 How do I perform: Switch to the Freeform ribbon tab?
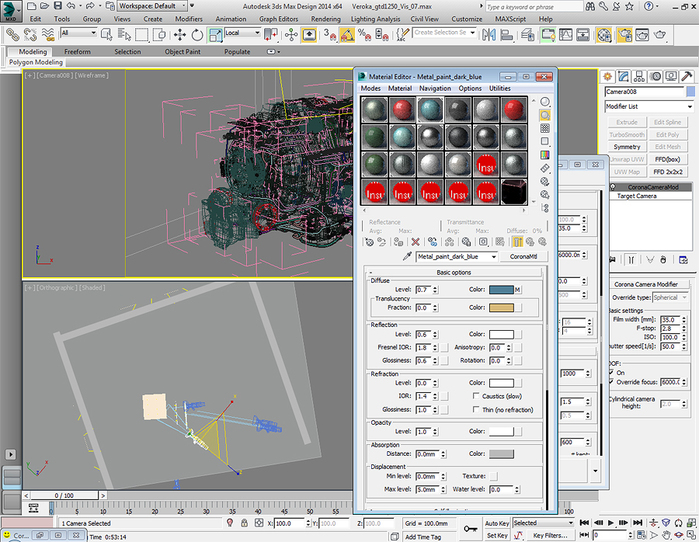pos(77,52)
